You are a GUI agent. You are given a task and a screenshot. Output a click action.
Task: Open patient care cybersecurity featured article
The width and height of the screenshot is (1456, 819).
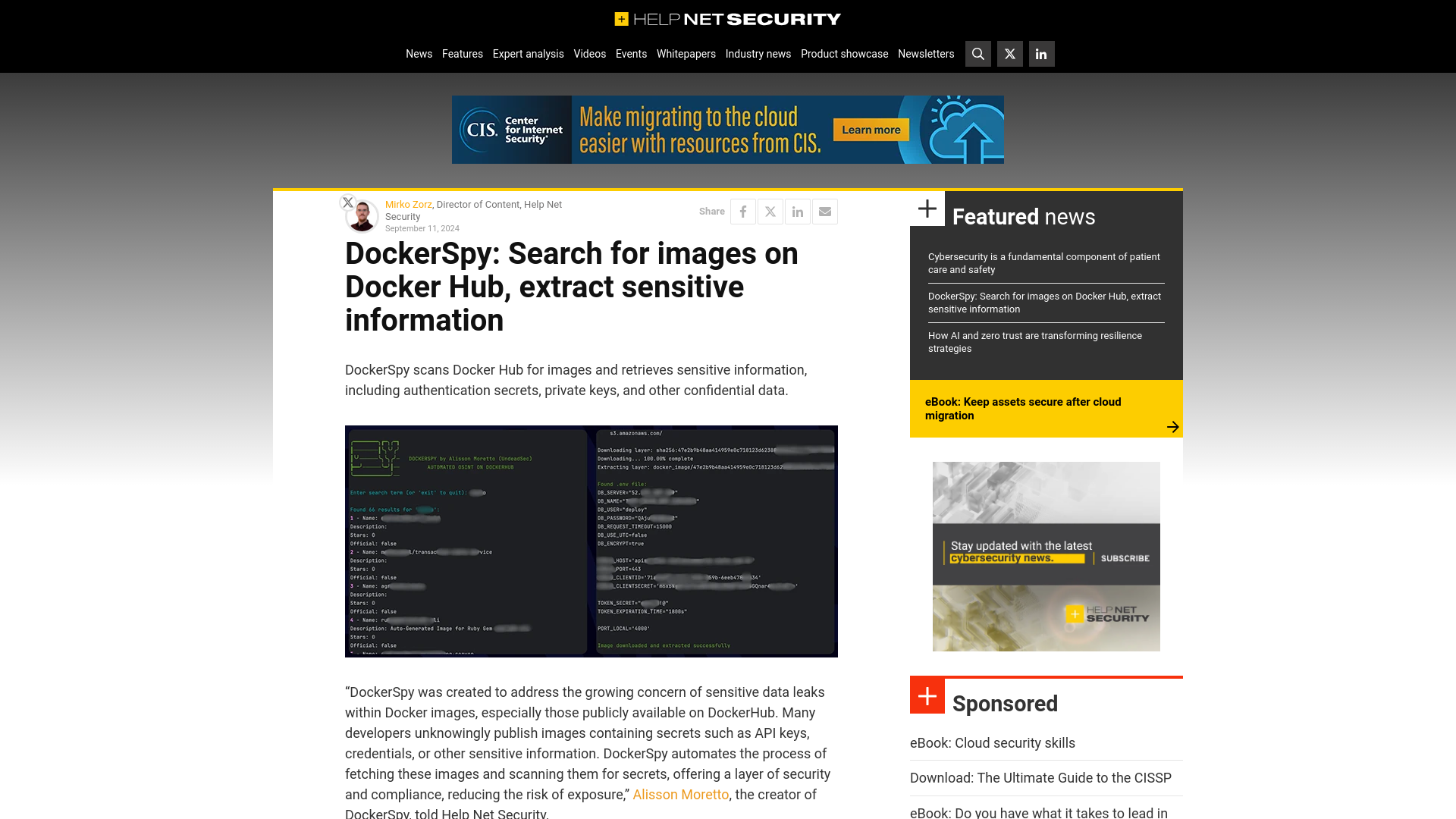click(1044, 263)
